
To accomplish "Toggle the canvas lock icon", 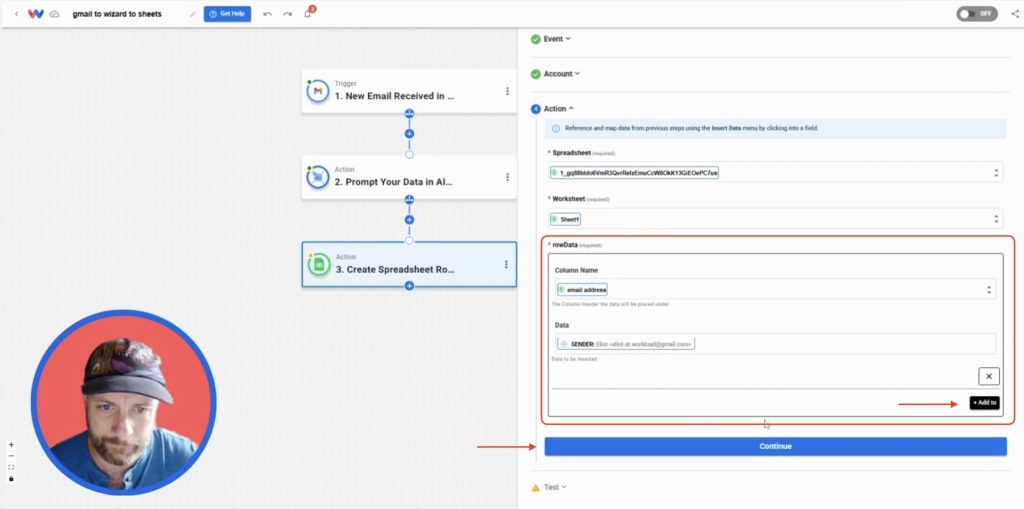I will (11, 479).
